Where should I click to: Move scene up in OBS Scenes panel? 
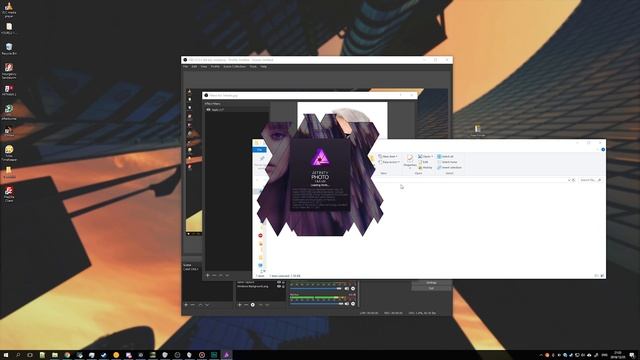click(200, 305)
